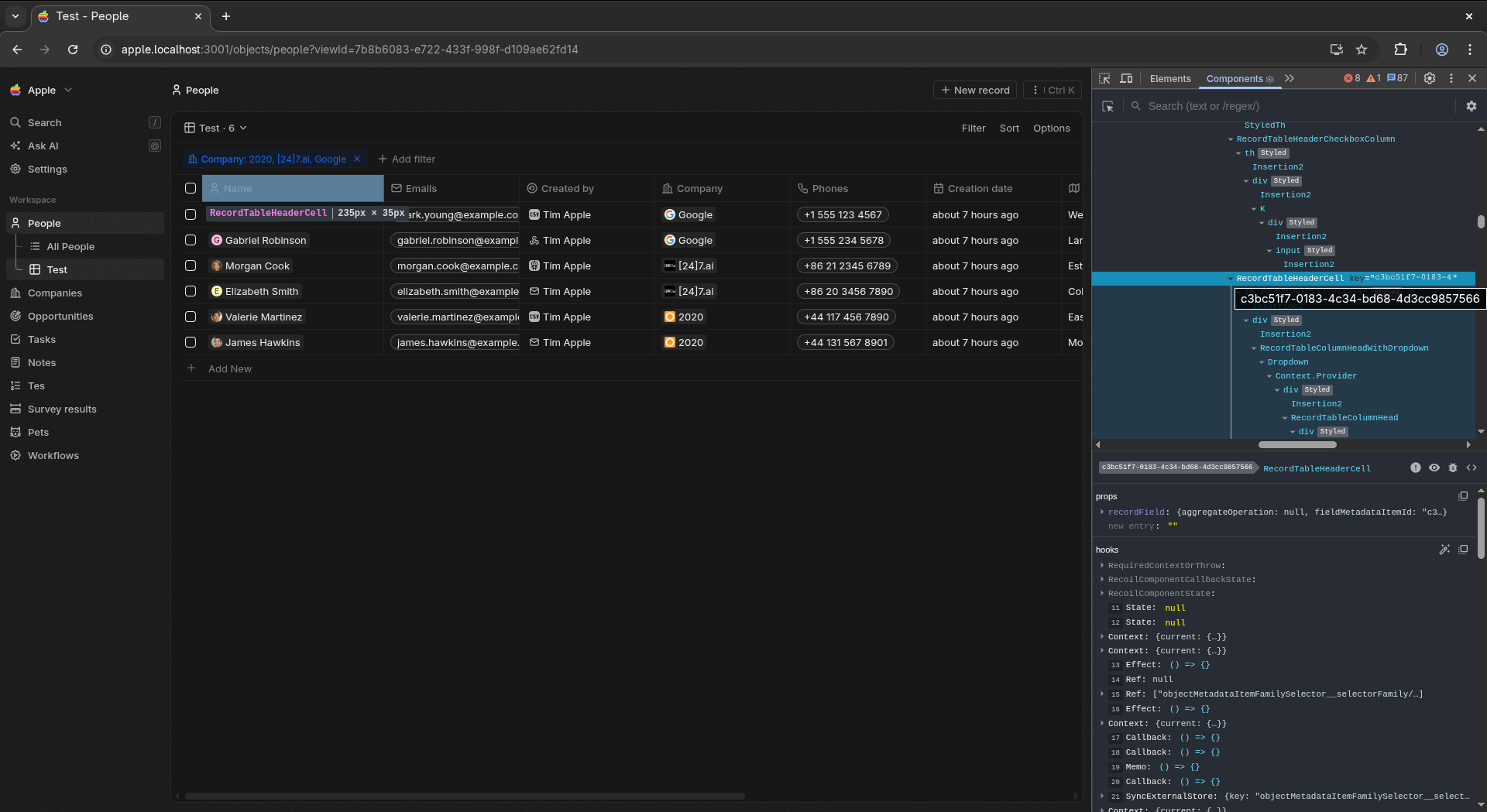Image resolution: width=1487 pixels, height=812 pixels.
Task: Click the log component data bug icon
Action: (1453, 468)
